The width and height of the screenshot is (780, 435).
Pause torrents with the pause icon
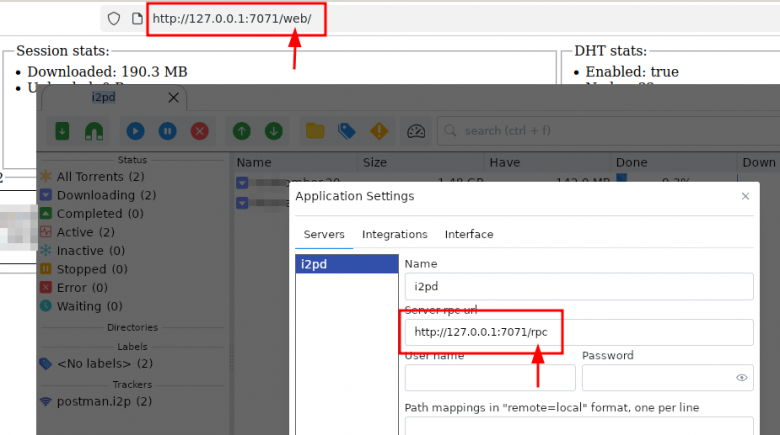pos(168,131)
